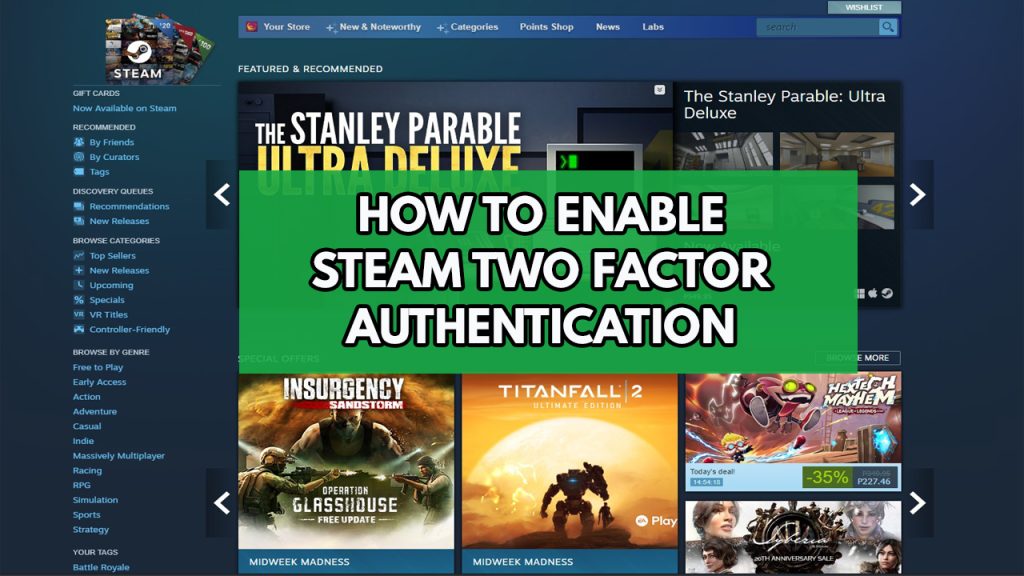Click the Tags icon in Recommended
Viewport: 1024px width, 576px height.
(79, 172)
